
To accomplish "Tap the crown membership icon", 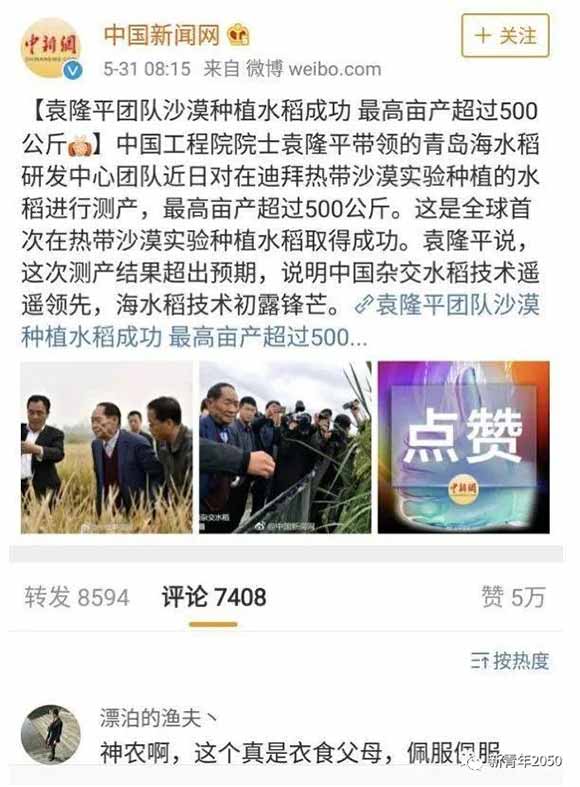I will [x=238, y=36].
